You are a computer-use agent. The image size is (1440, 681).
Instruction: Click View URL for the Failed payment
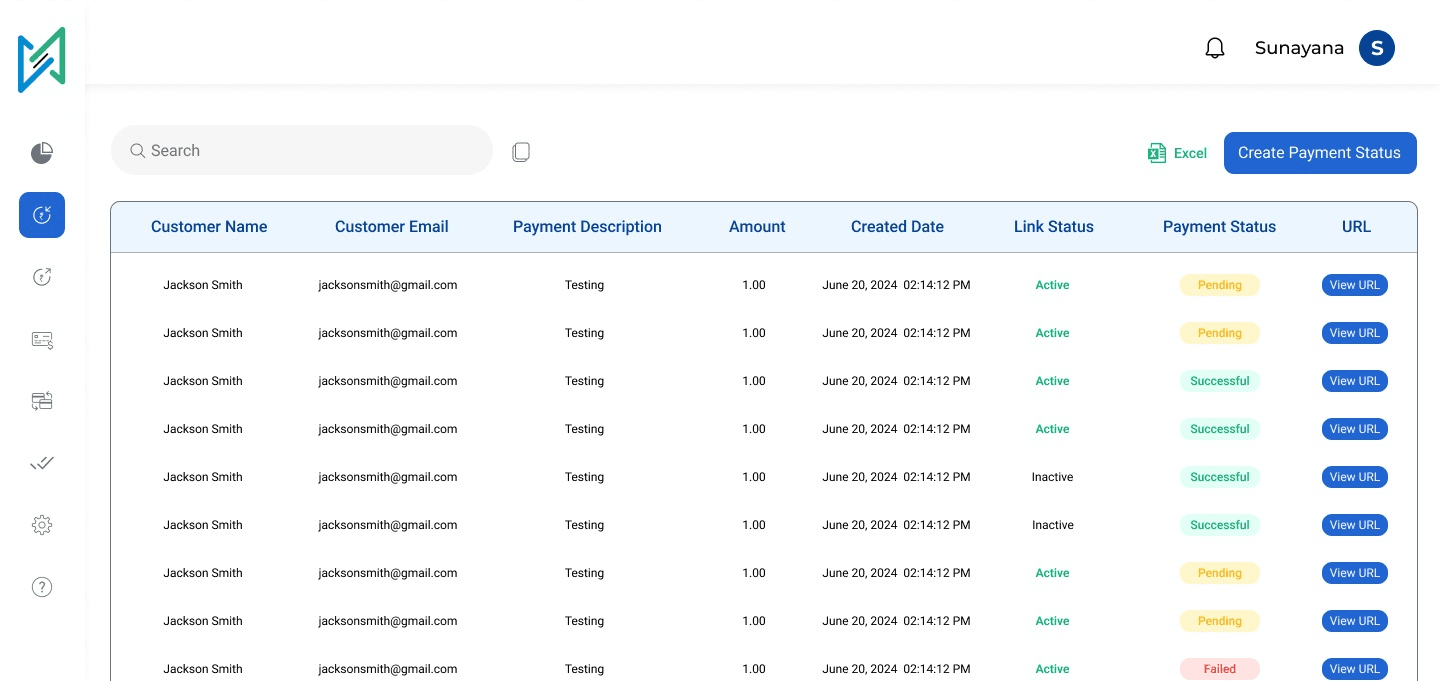[x=1354, y=669]
